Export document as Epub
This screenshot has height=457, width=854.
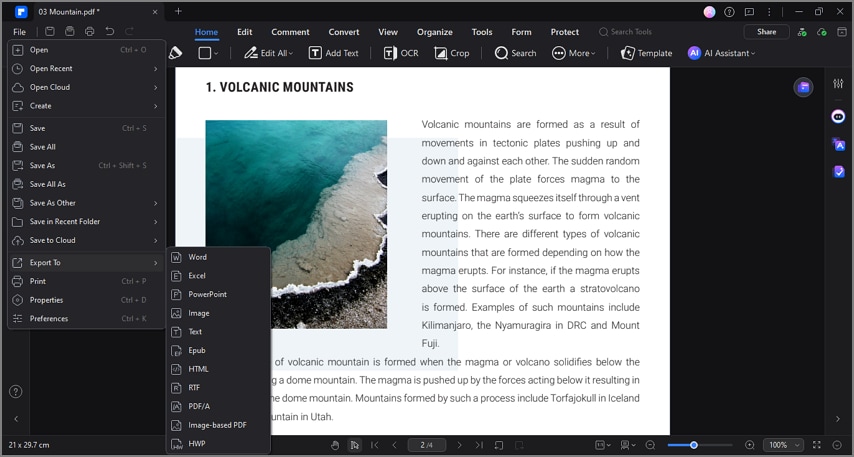pos(218,350)
